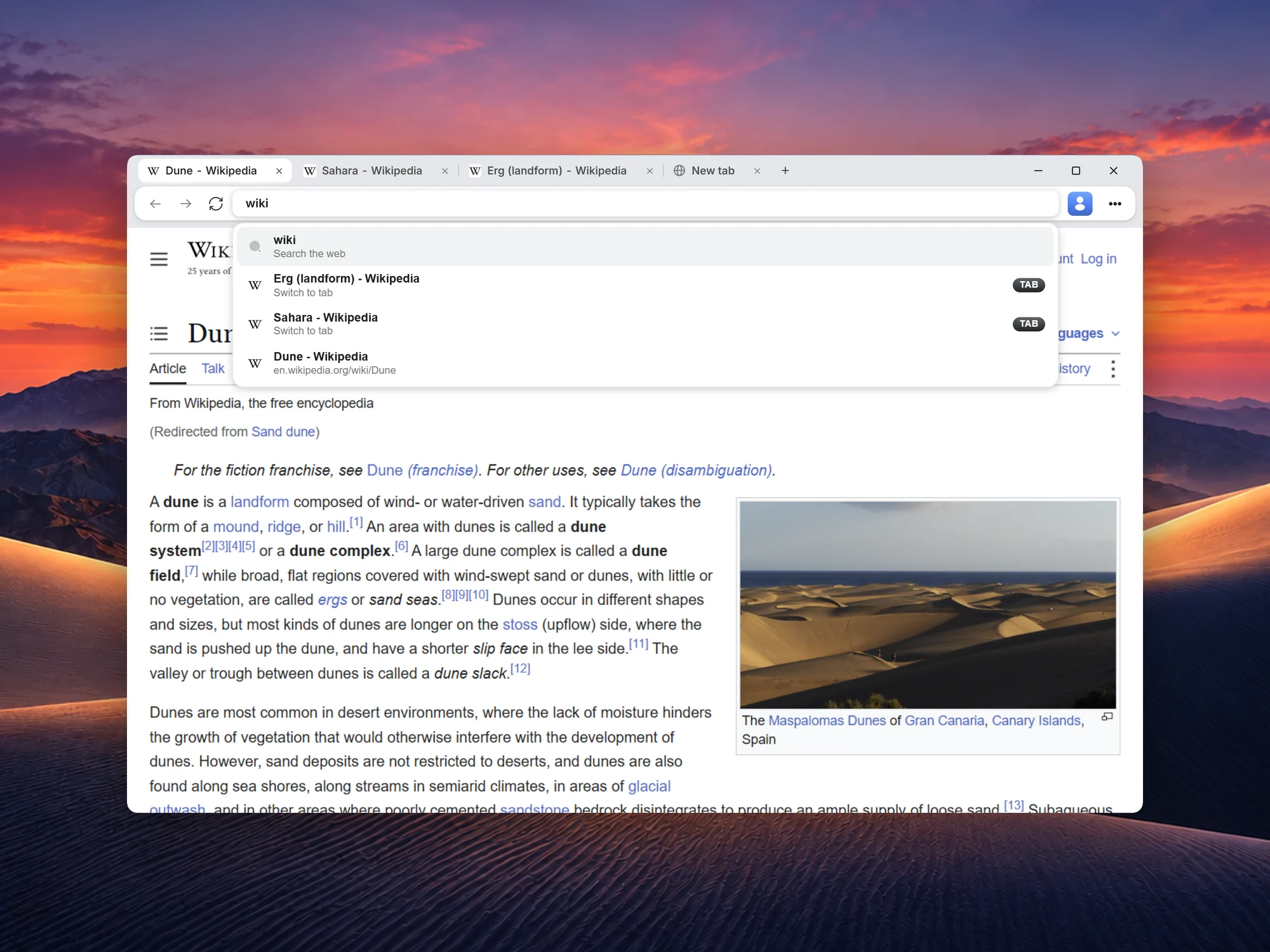
Task: Reload the page with refresh icon
Action: pos(216,204)
